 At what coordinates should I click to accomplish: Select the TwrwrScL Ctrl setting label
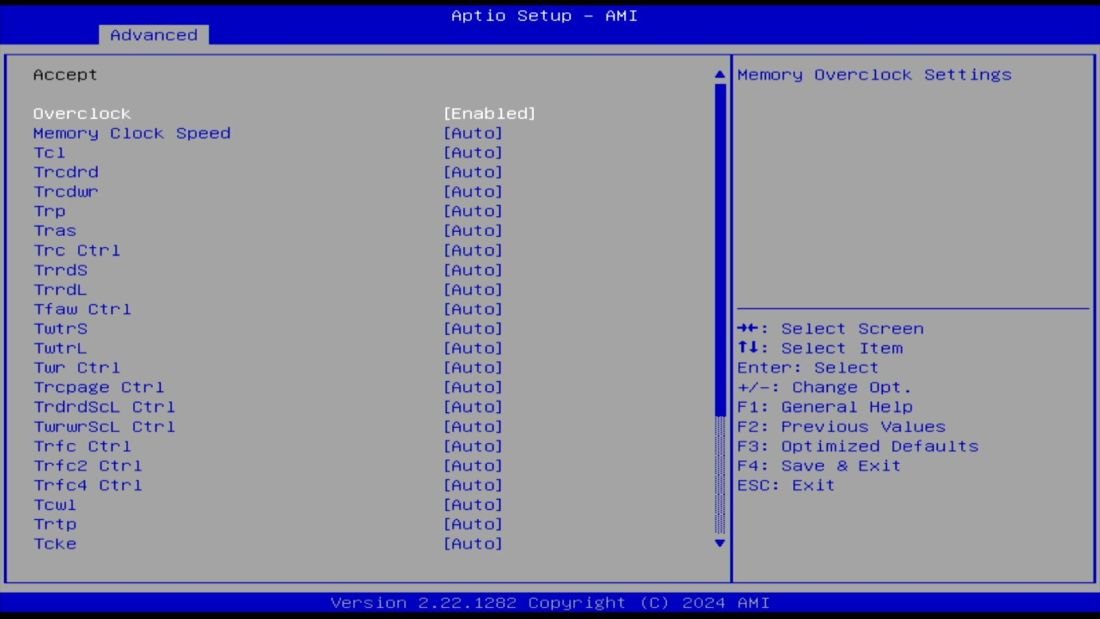click(x=105, y=427)
